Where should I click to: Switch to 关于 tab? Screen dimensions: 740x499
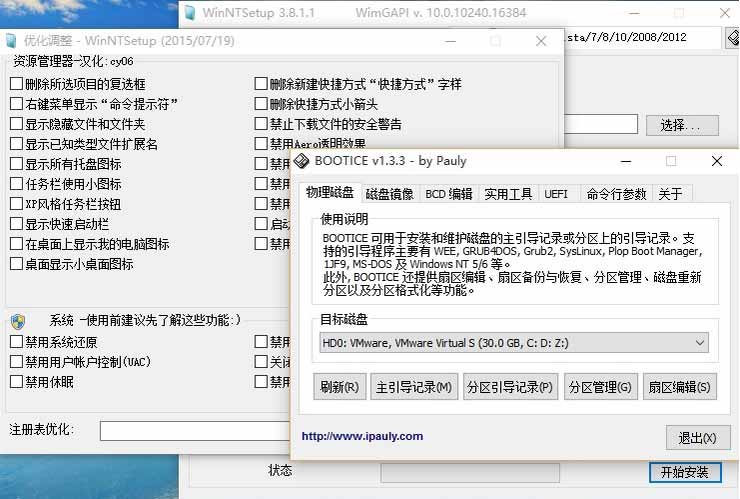click(x=670, y=194)
